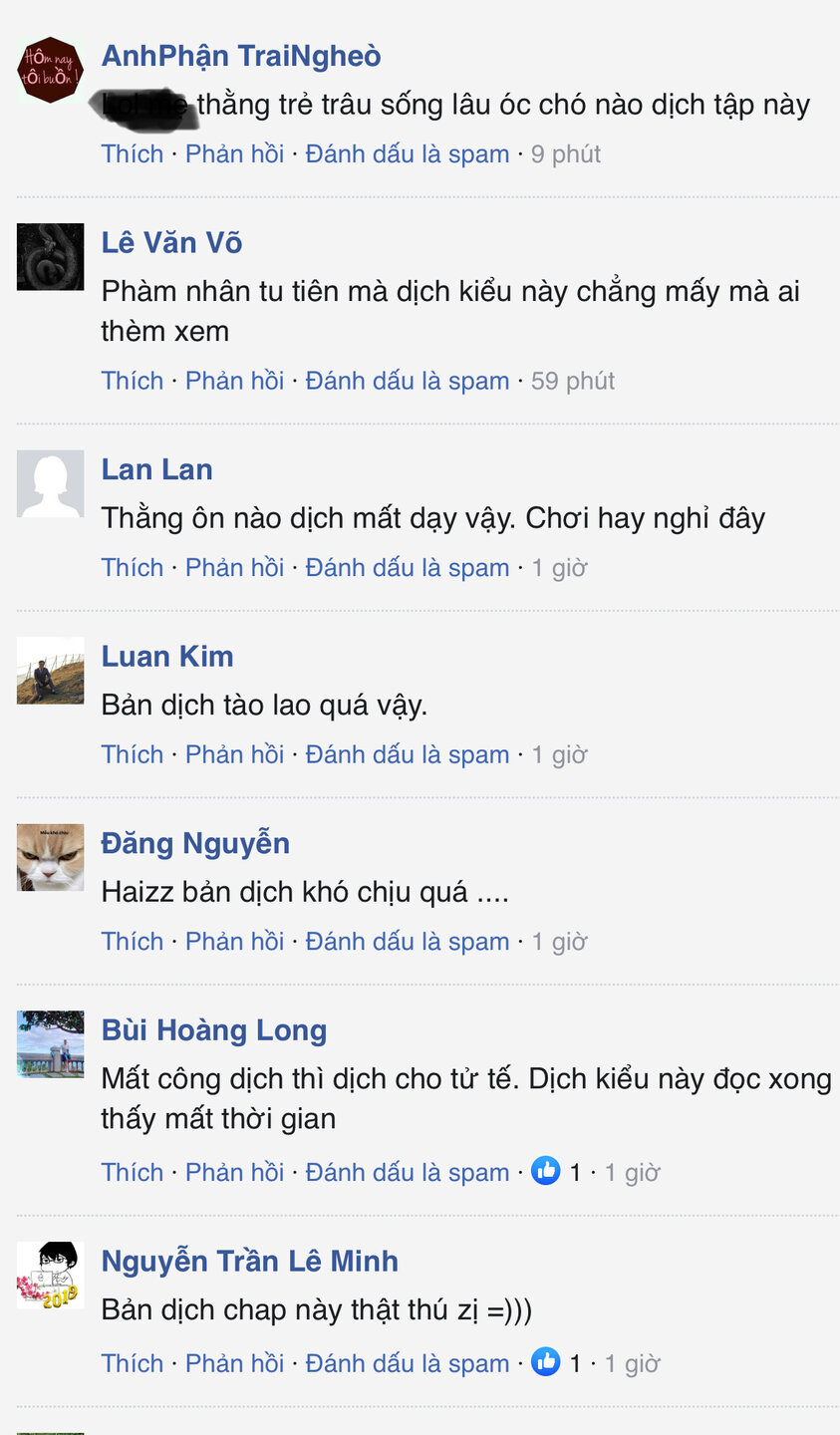Click Luan Kim's profile avatar
The width and height of the screenshot is (840, 1435).
[x=50, y=671]
